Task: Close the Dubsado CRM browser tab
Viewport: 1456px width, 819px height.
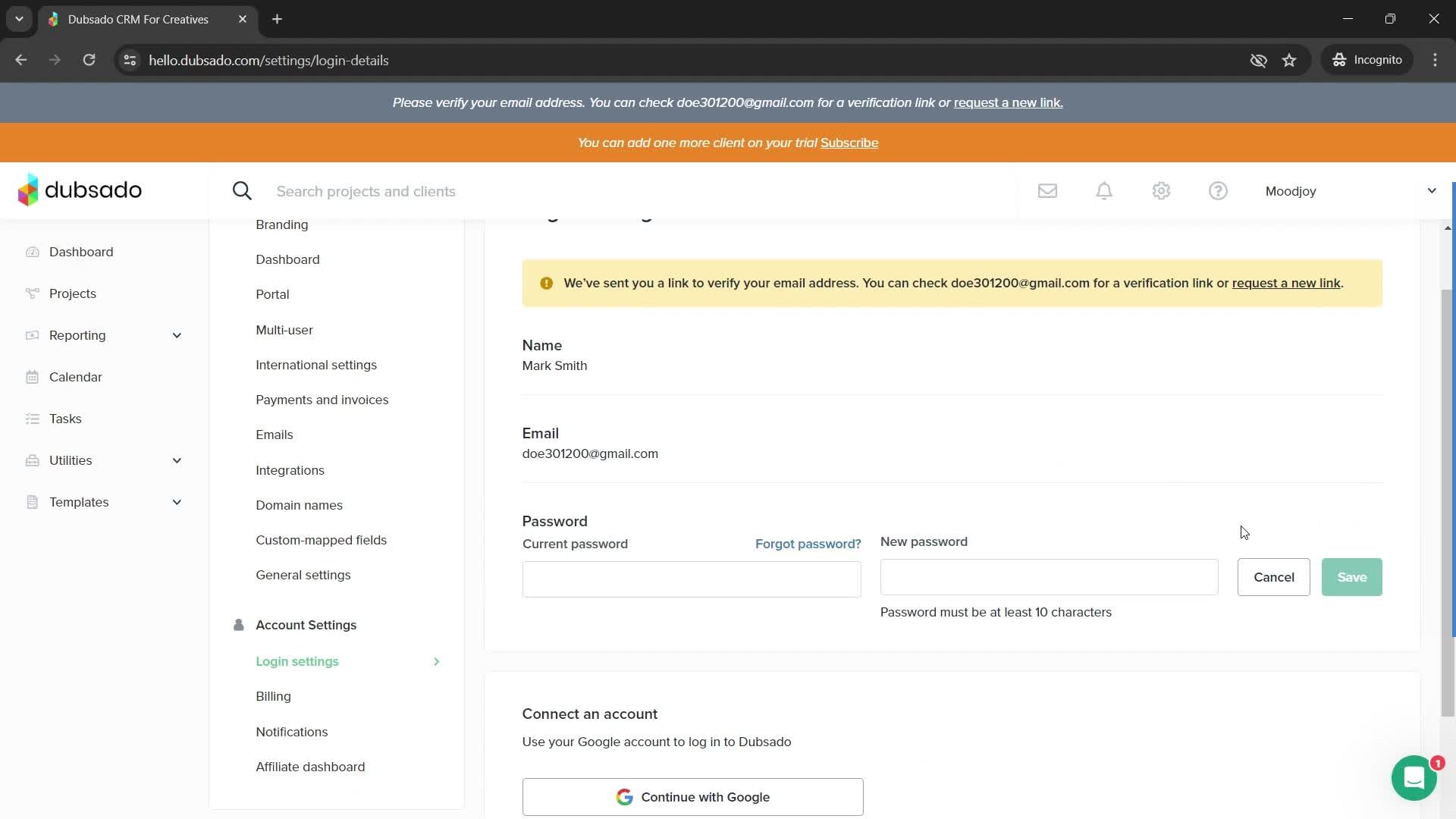Action: 243,19
